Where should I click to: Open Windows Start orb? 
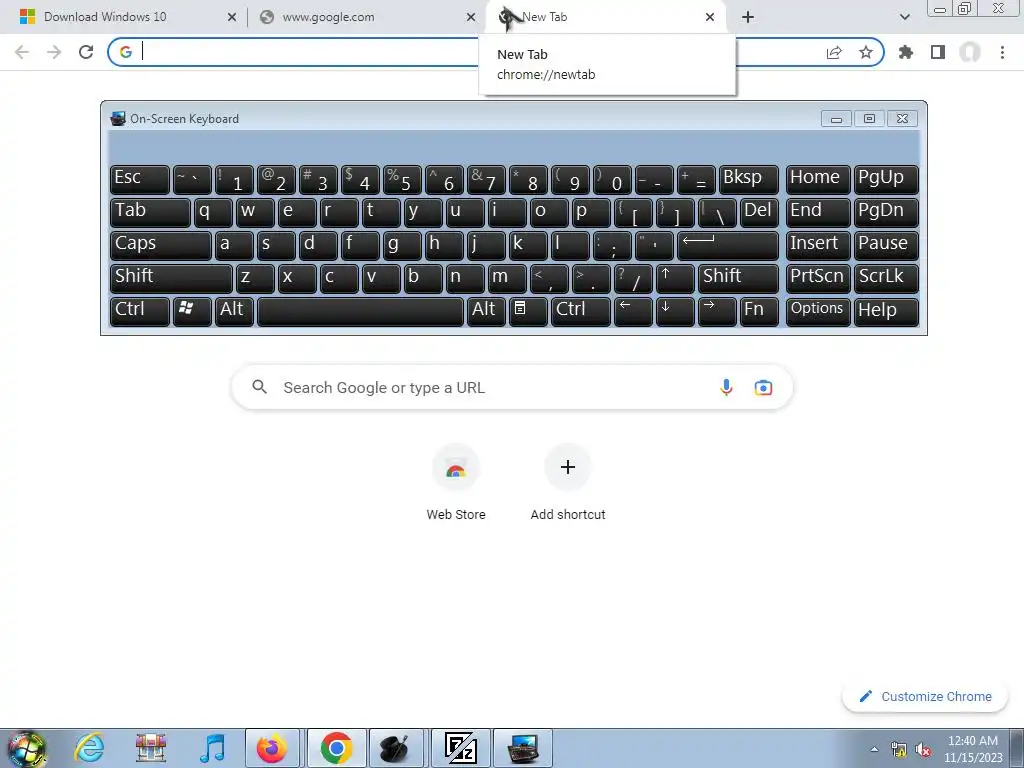coord(26,748)
